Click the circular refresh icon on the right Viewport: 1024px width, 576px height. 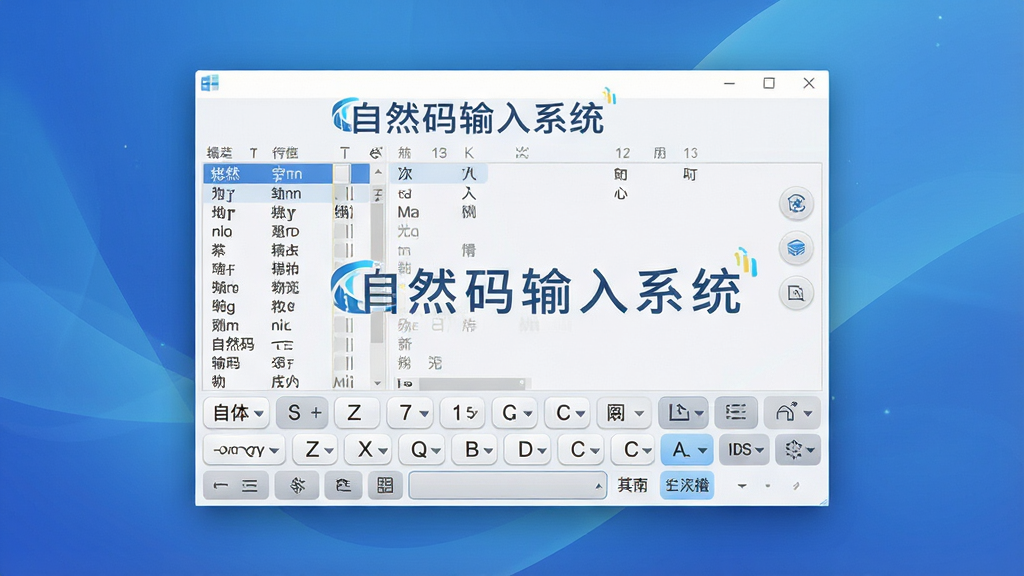pyautogui.click(x=796, y=204)
